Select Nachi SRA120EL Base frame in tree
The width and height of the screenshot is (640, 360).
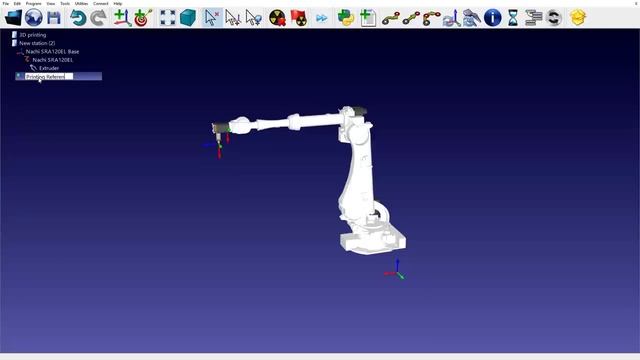pyautogui.click(x=52, y=51)
